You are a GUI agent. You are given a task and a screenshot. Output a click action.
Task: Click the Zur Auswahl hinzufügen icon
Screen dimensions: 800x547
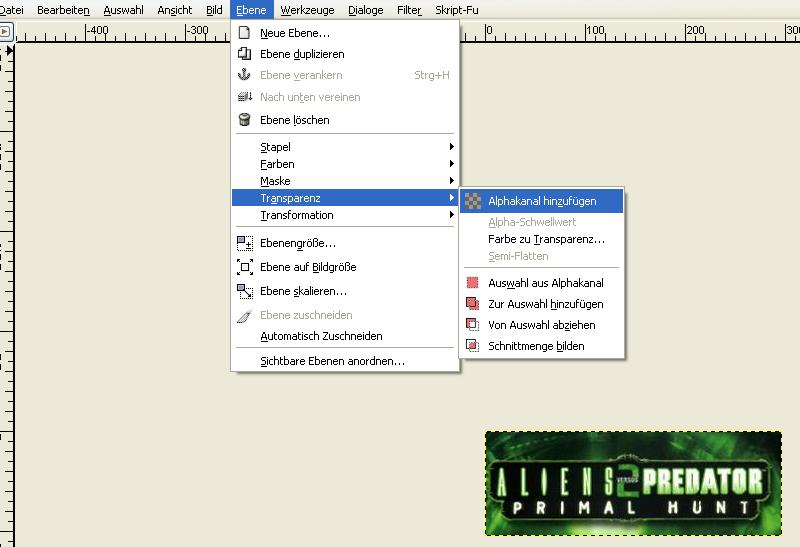point(473,304)
